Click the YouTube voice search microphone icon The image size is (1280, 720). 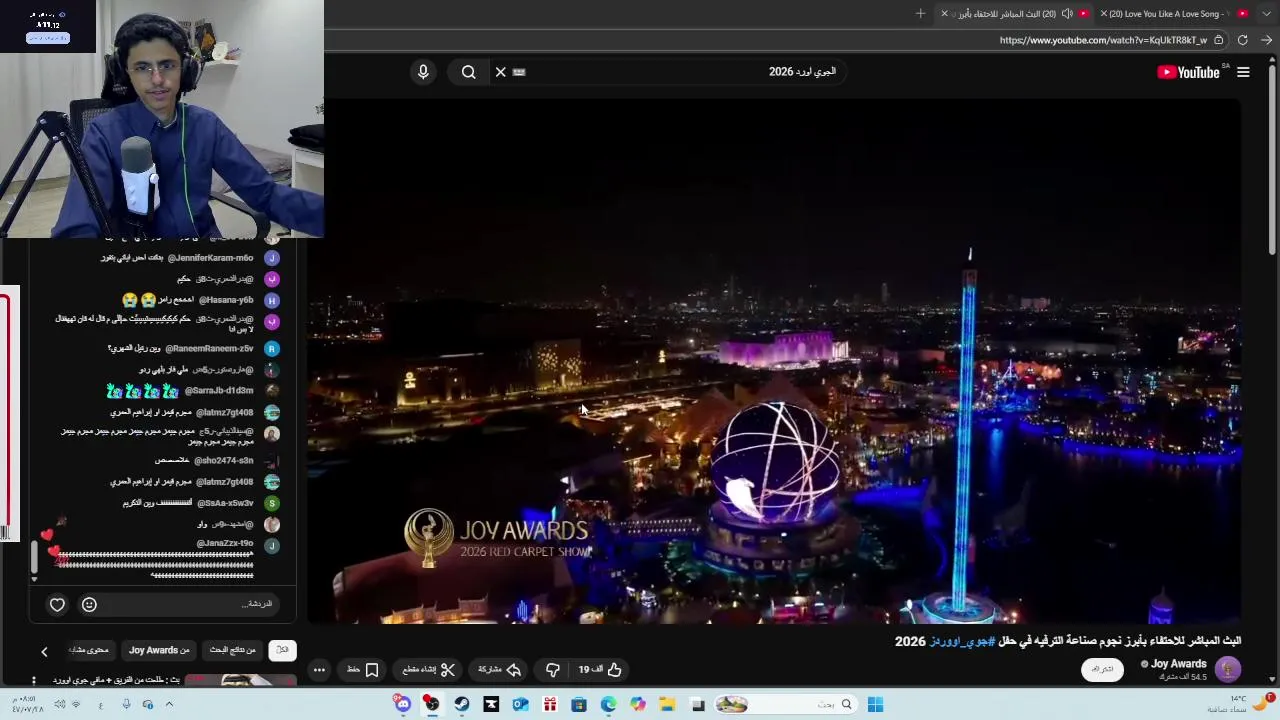click(423, 72)
